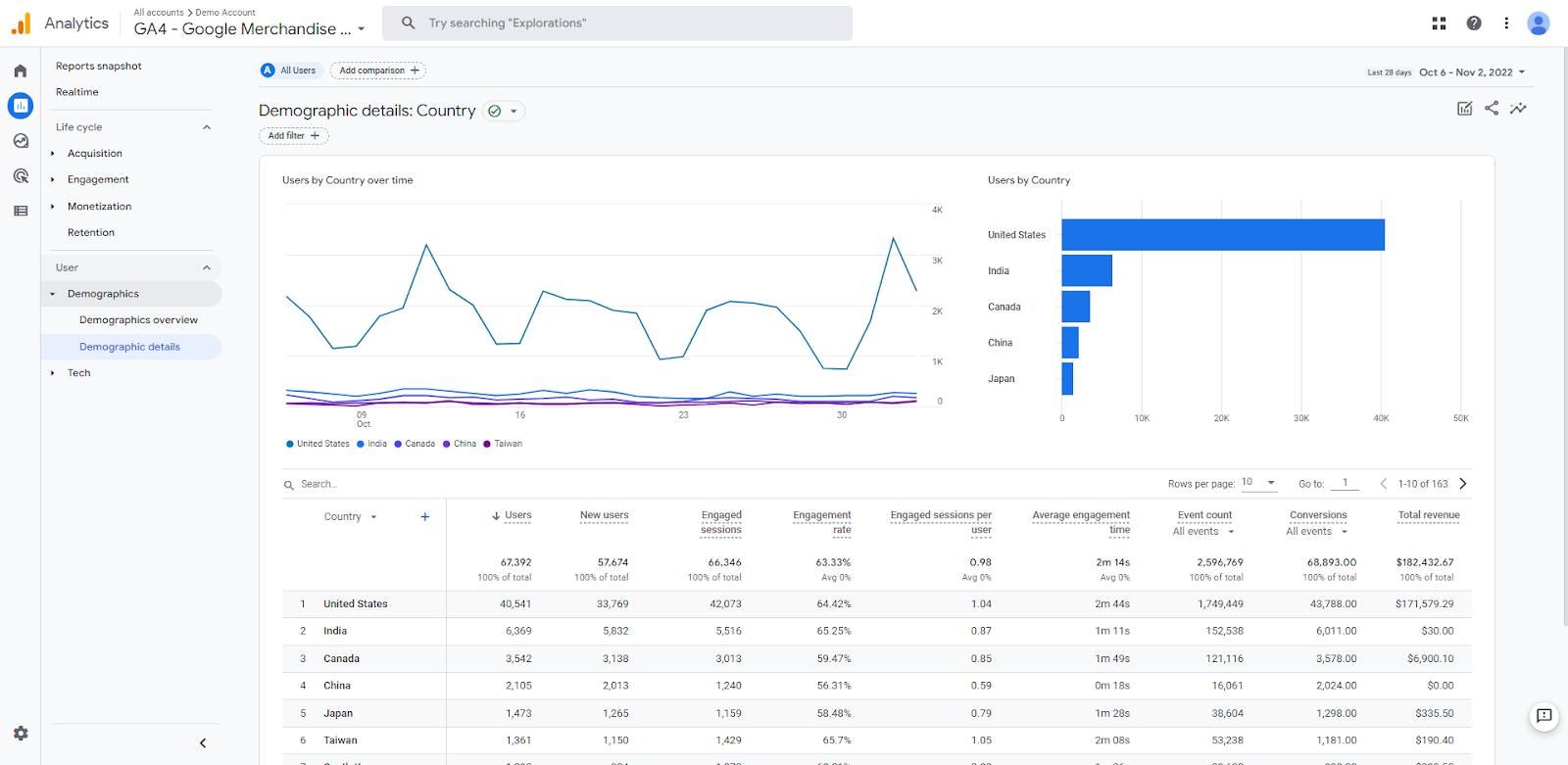Viewport: 1568px width, 765px height.
Task: Open the Insights sparkline icon
Action: tap(1518, 109)
